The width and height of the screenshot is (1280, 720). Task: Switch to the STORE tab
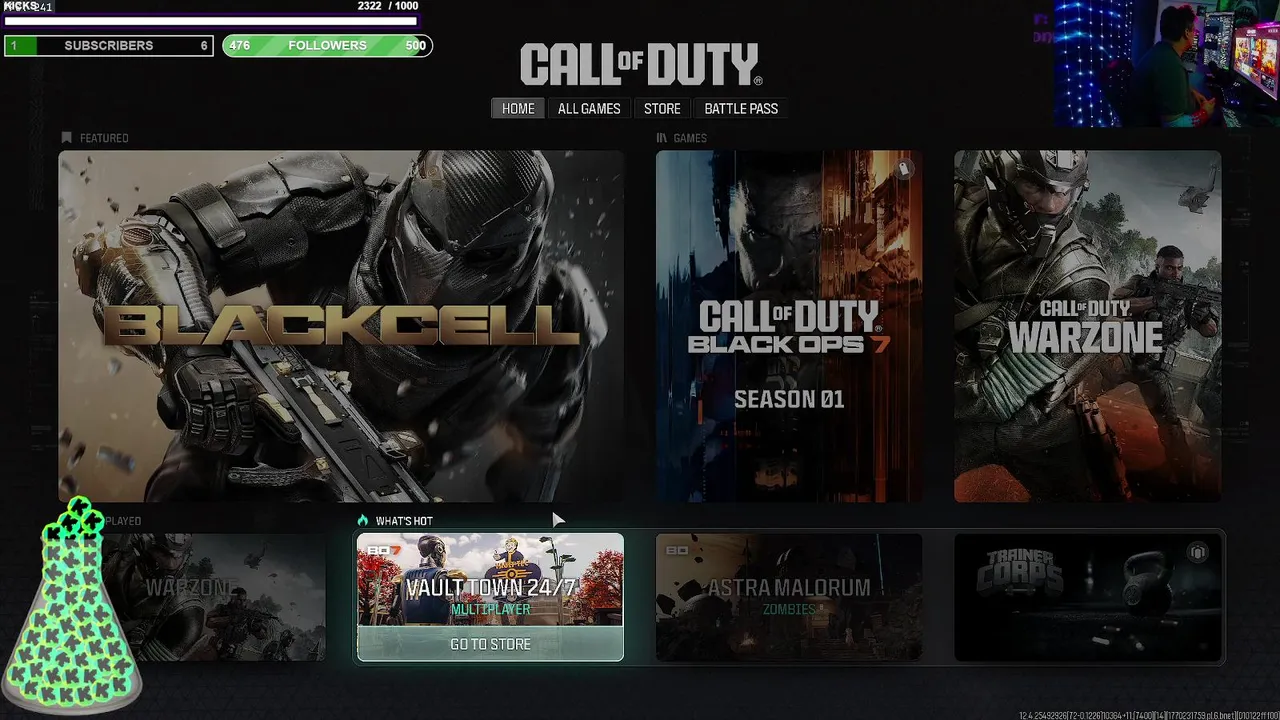point(662,108)
